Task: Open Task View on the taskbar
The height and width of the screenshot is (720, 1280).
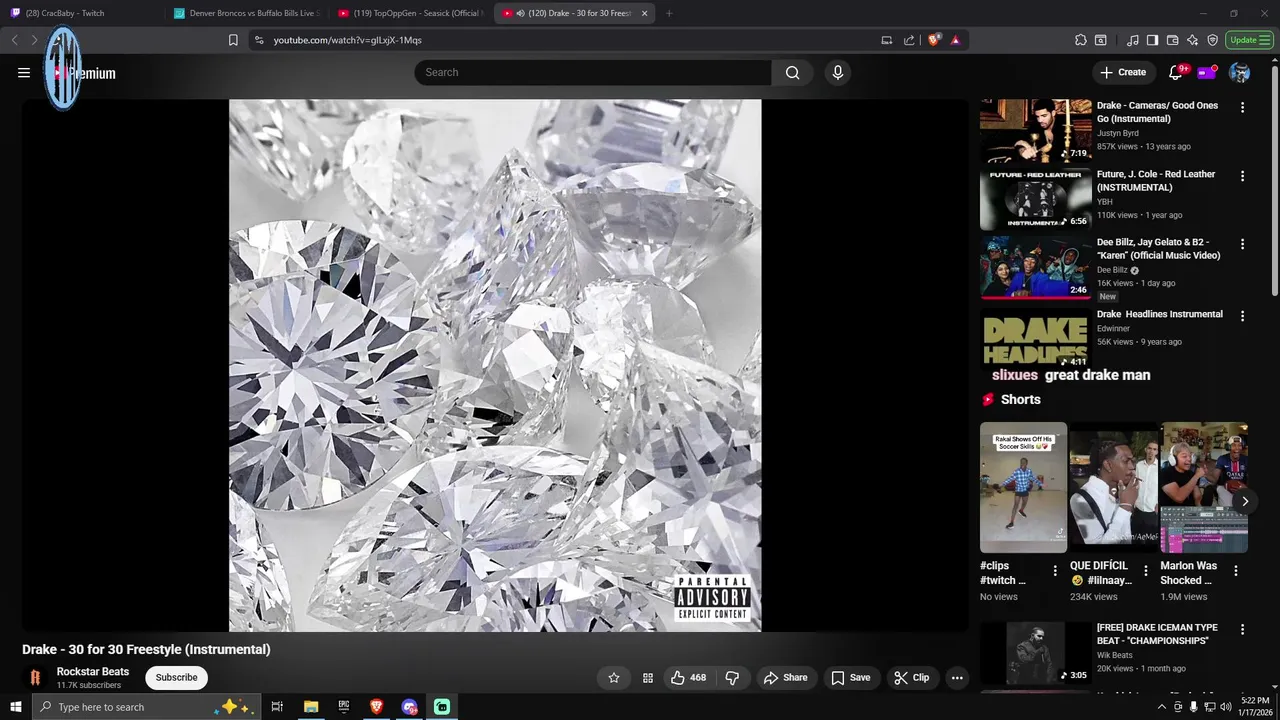Action: click(278, 707)
